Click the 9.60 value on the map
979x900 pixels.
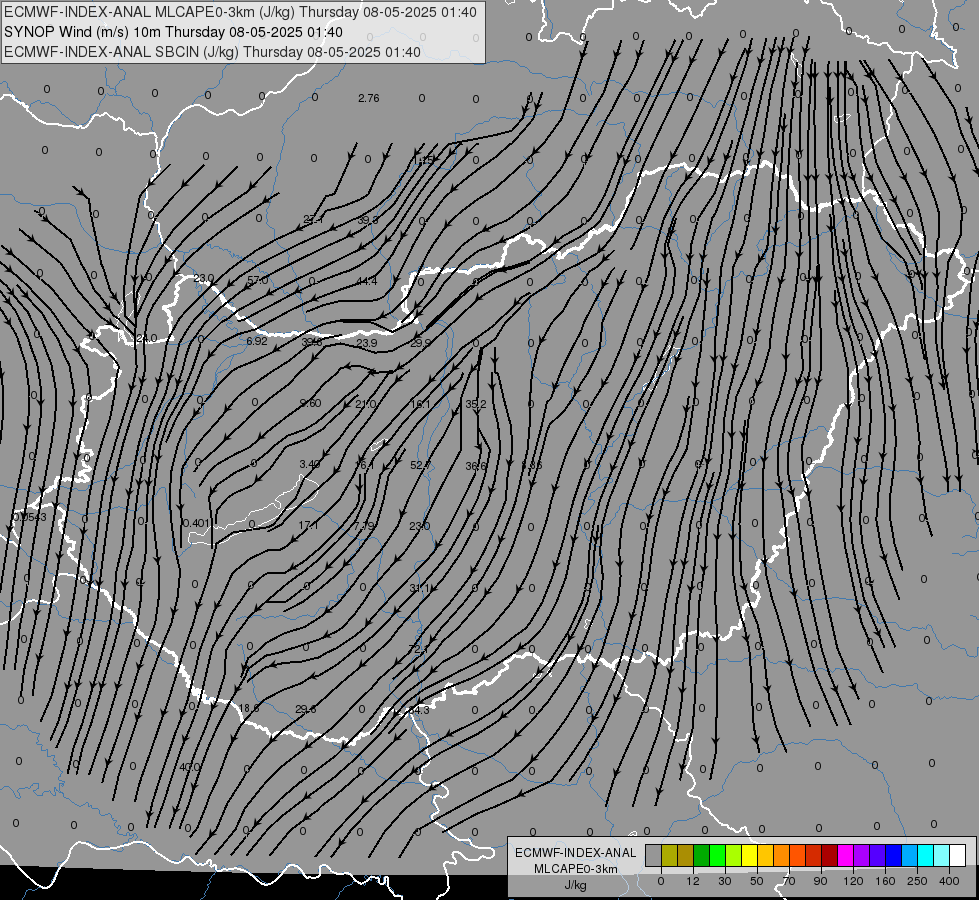tap(310, 403)
